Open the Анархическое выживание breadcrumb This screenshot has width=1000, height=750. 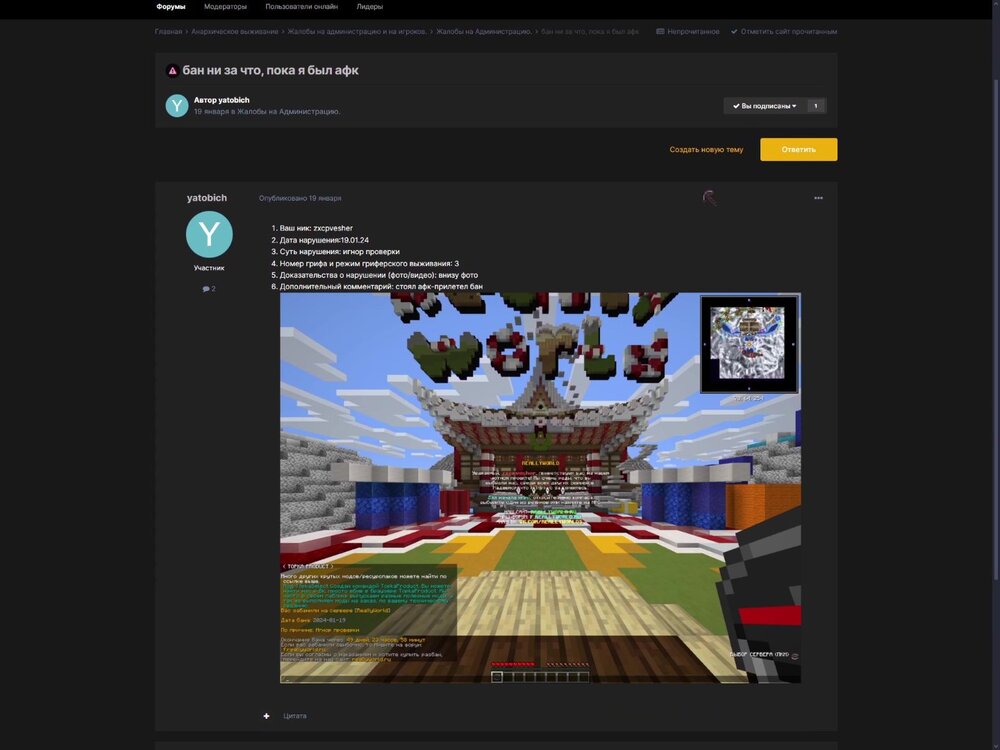click(235, 31)
